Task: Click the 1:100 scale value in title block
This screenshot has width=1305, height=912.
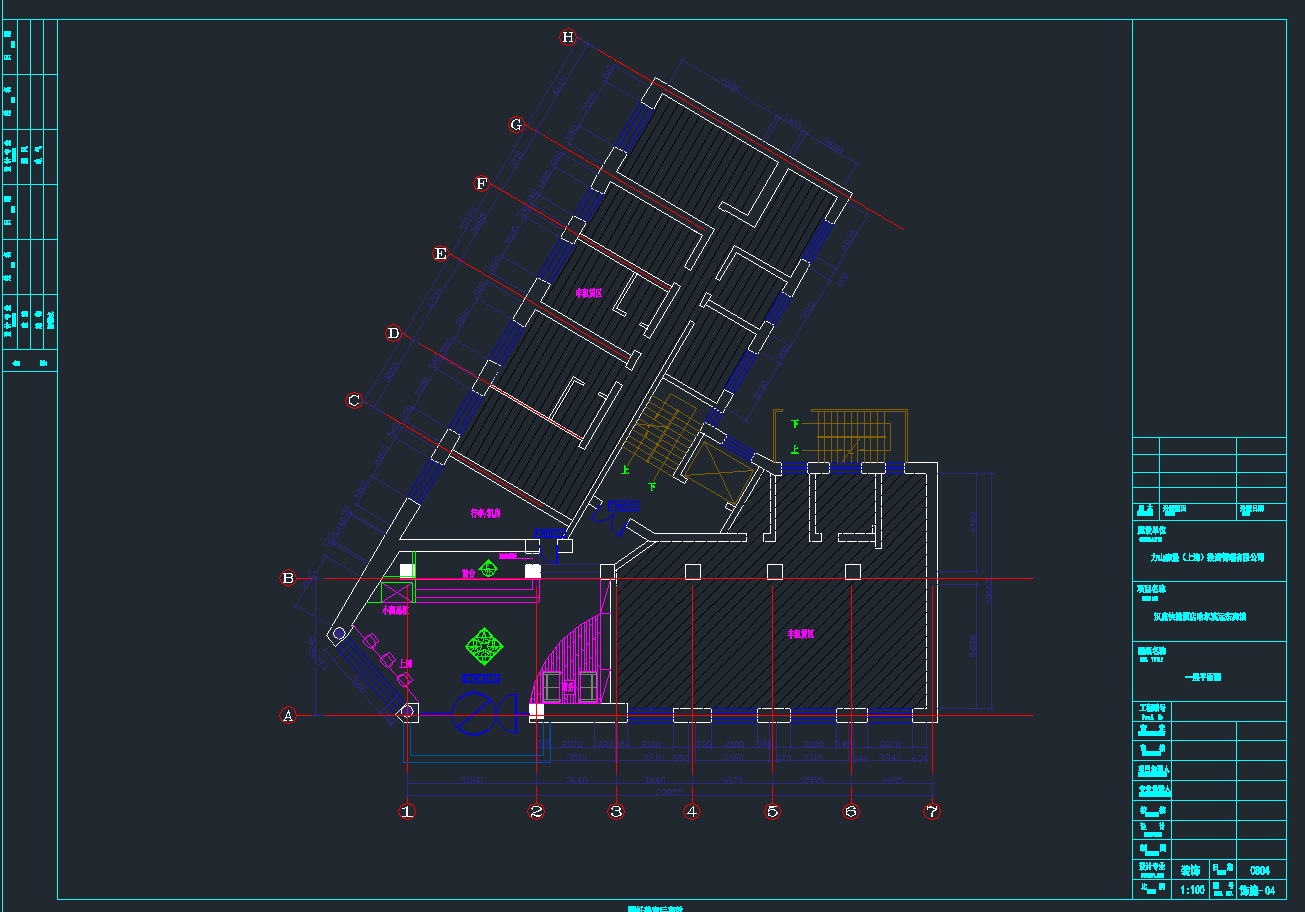Action: pyautogui.click(x=1192, y=889)
